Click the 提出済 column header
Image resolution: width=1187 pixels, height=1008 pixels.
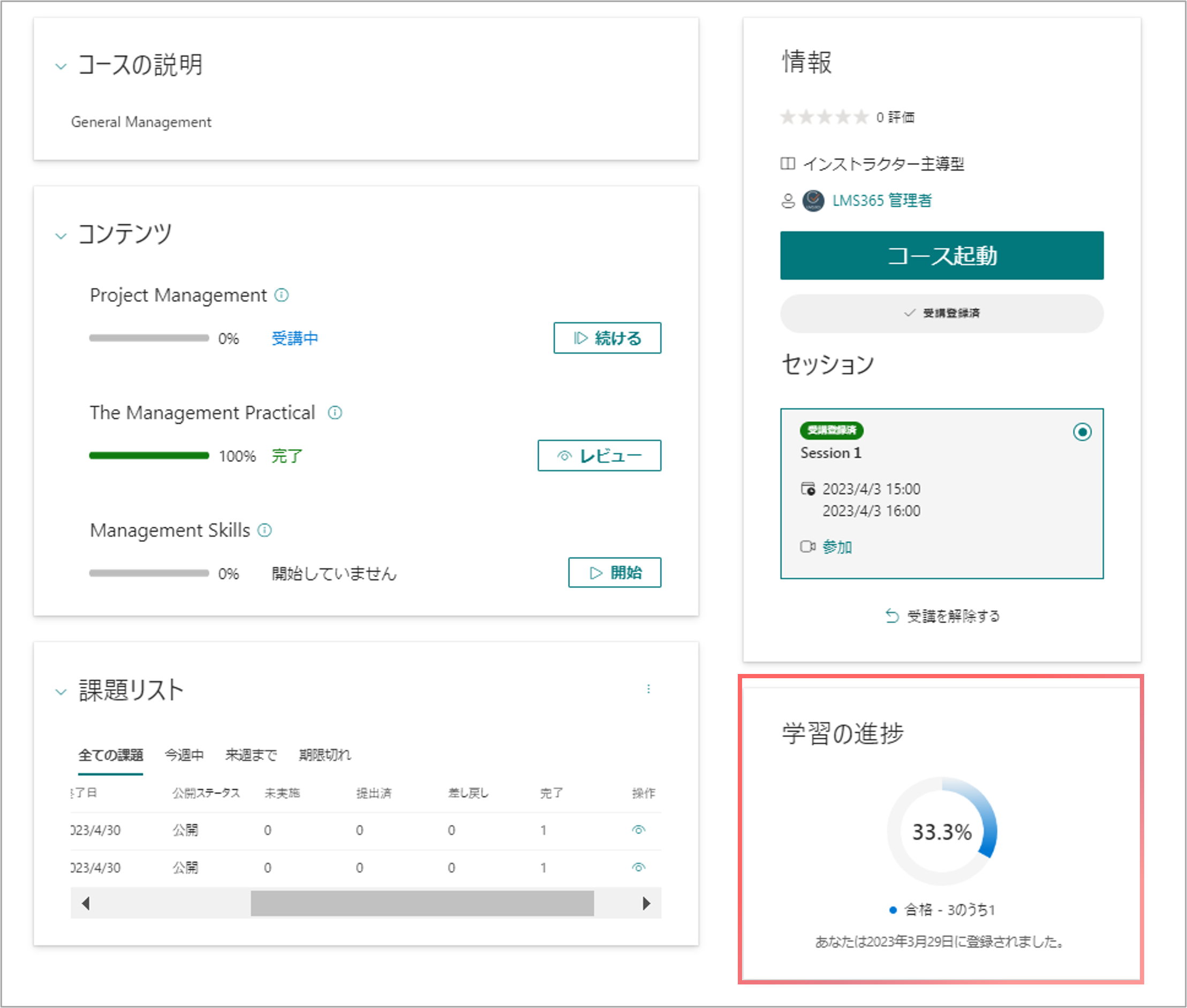pos(374,793)
